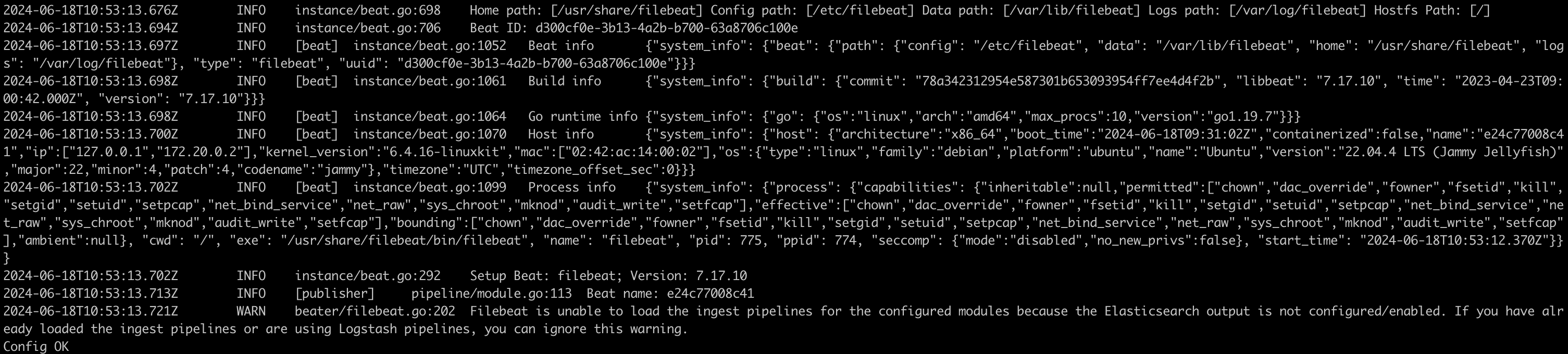The image size is (1568, 354).
Task: Click the "Beat info" label
Action: [x=561, y=46]
